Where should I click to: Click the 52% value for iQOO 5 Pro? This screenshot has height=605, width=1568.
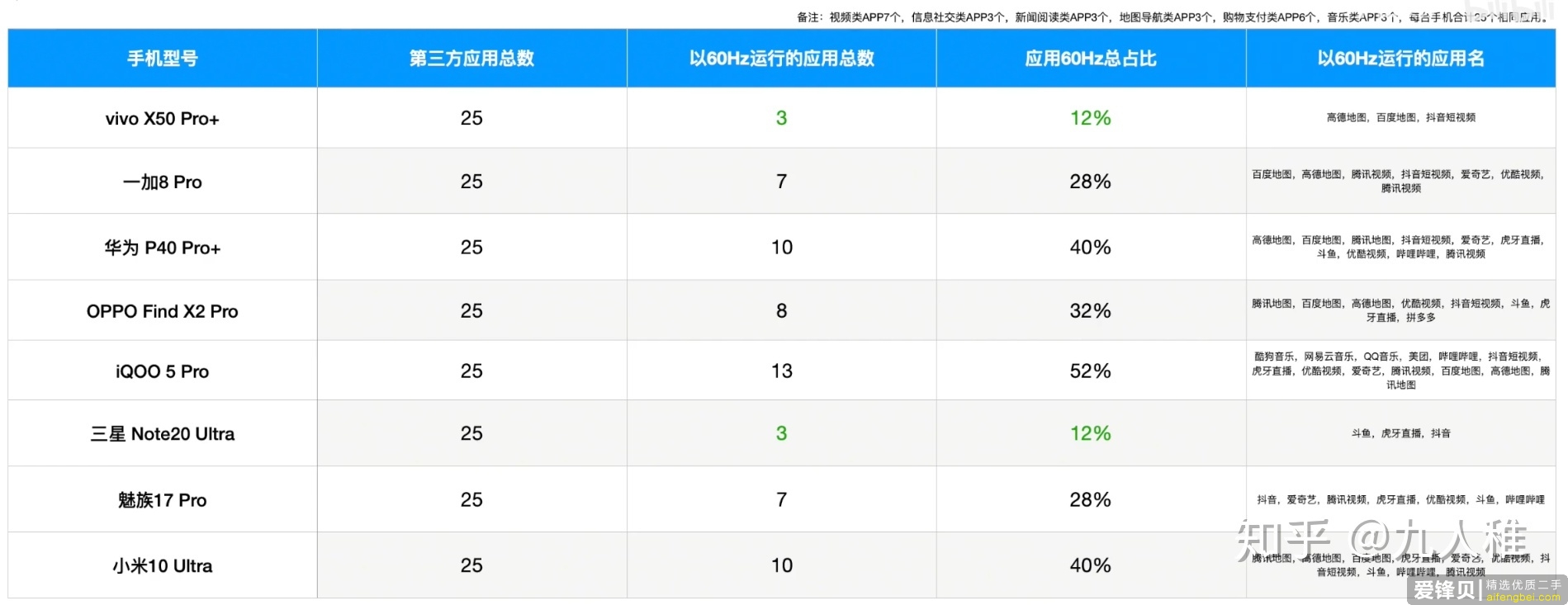[x=1090, y=371]
